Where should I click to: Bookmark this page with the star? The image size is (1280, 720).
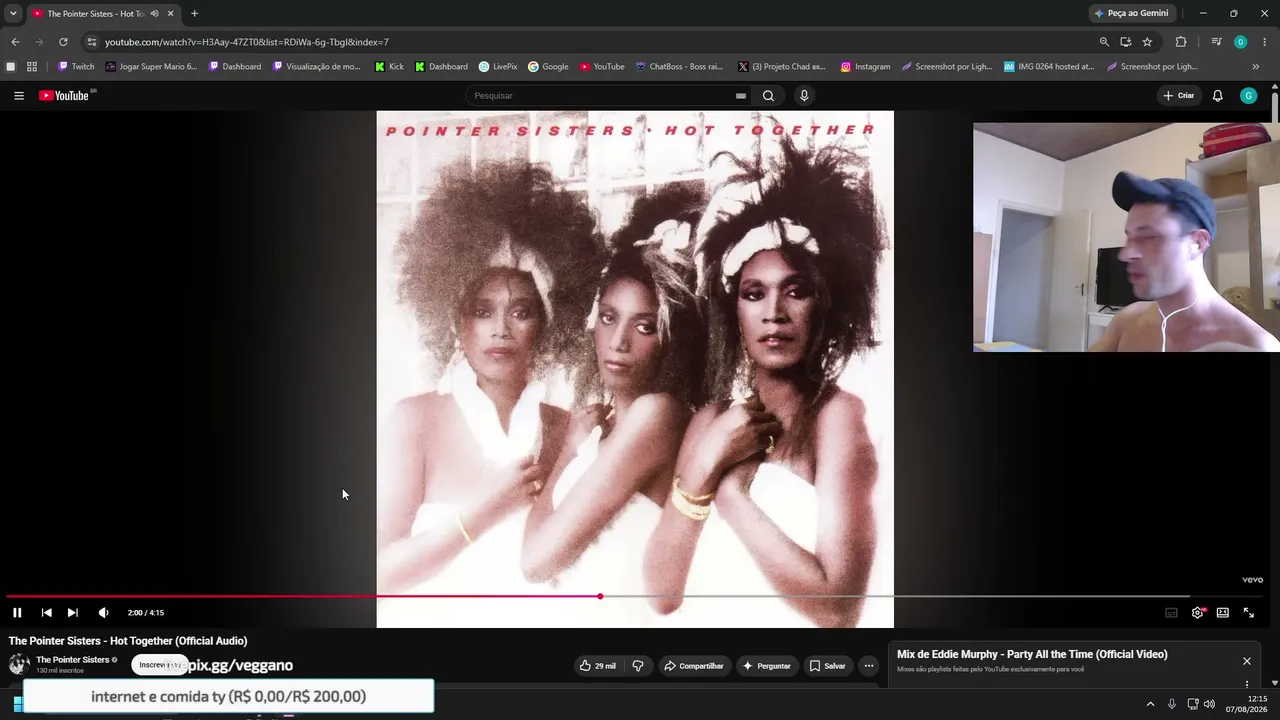click(1147, 42)
